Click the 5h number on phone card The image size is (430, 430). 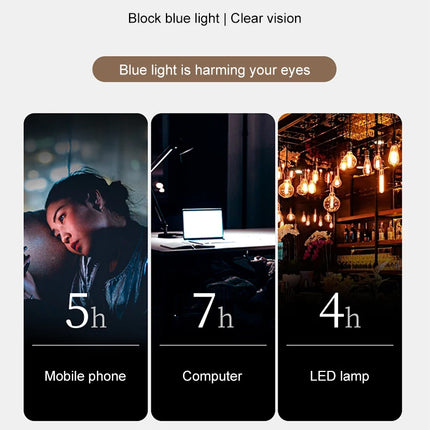[86, 311]
